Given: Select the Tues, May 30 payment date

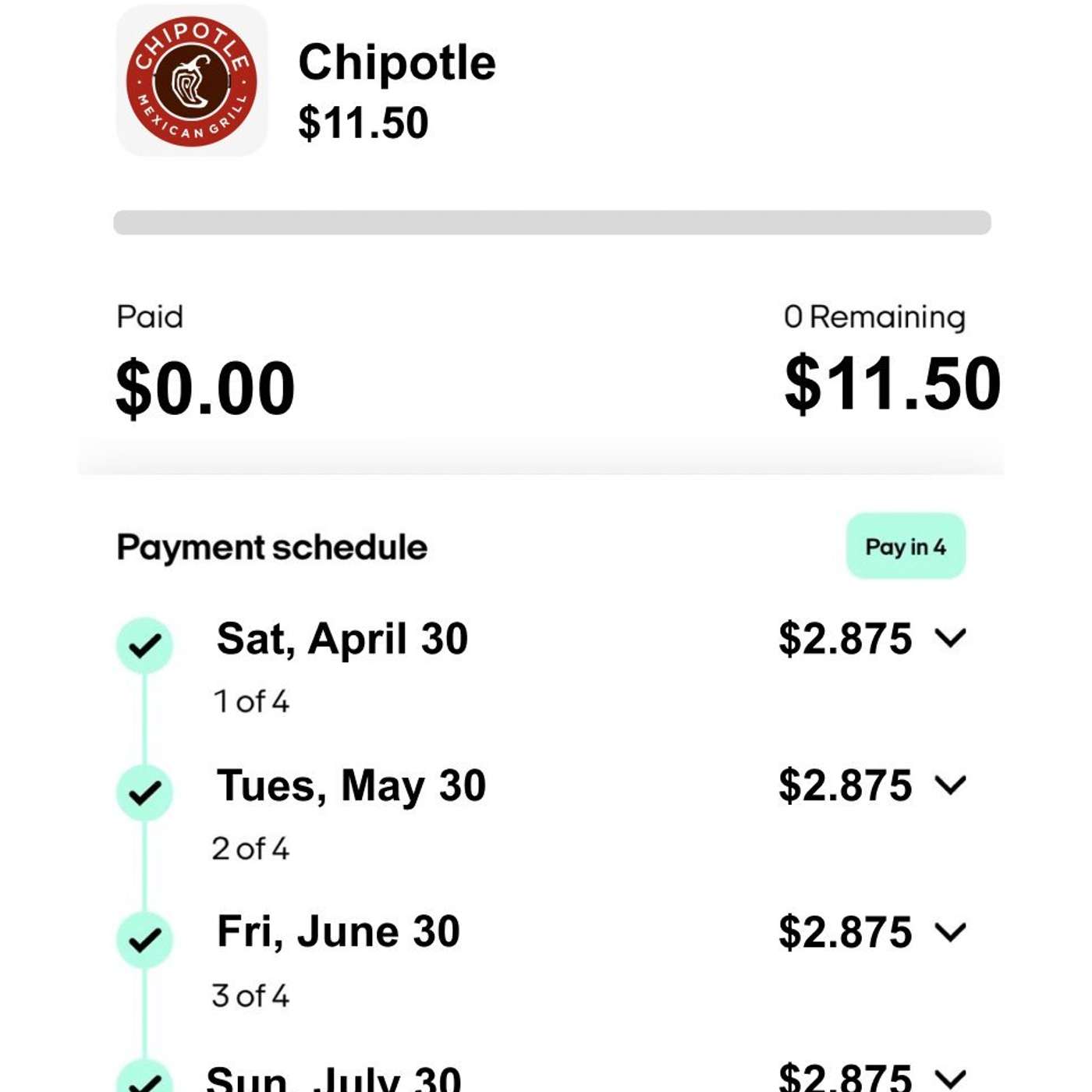Looking at the screenshot, I should 351,785.
